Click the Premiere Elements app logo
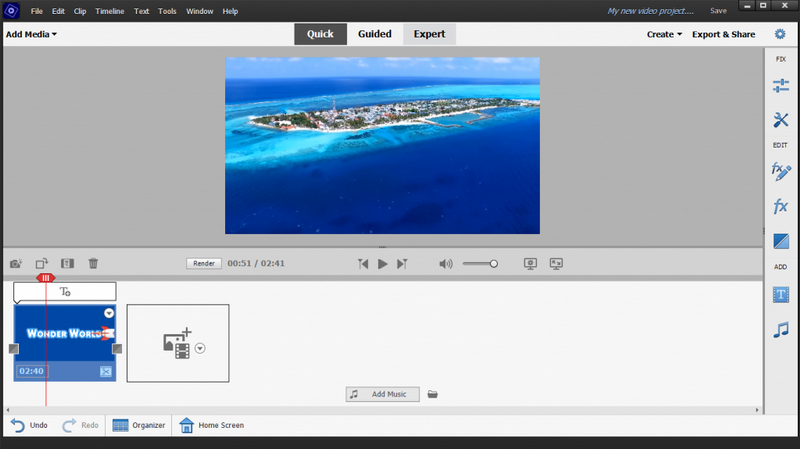 11,11
